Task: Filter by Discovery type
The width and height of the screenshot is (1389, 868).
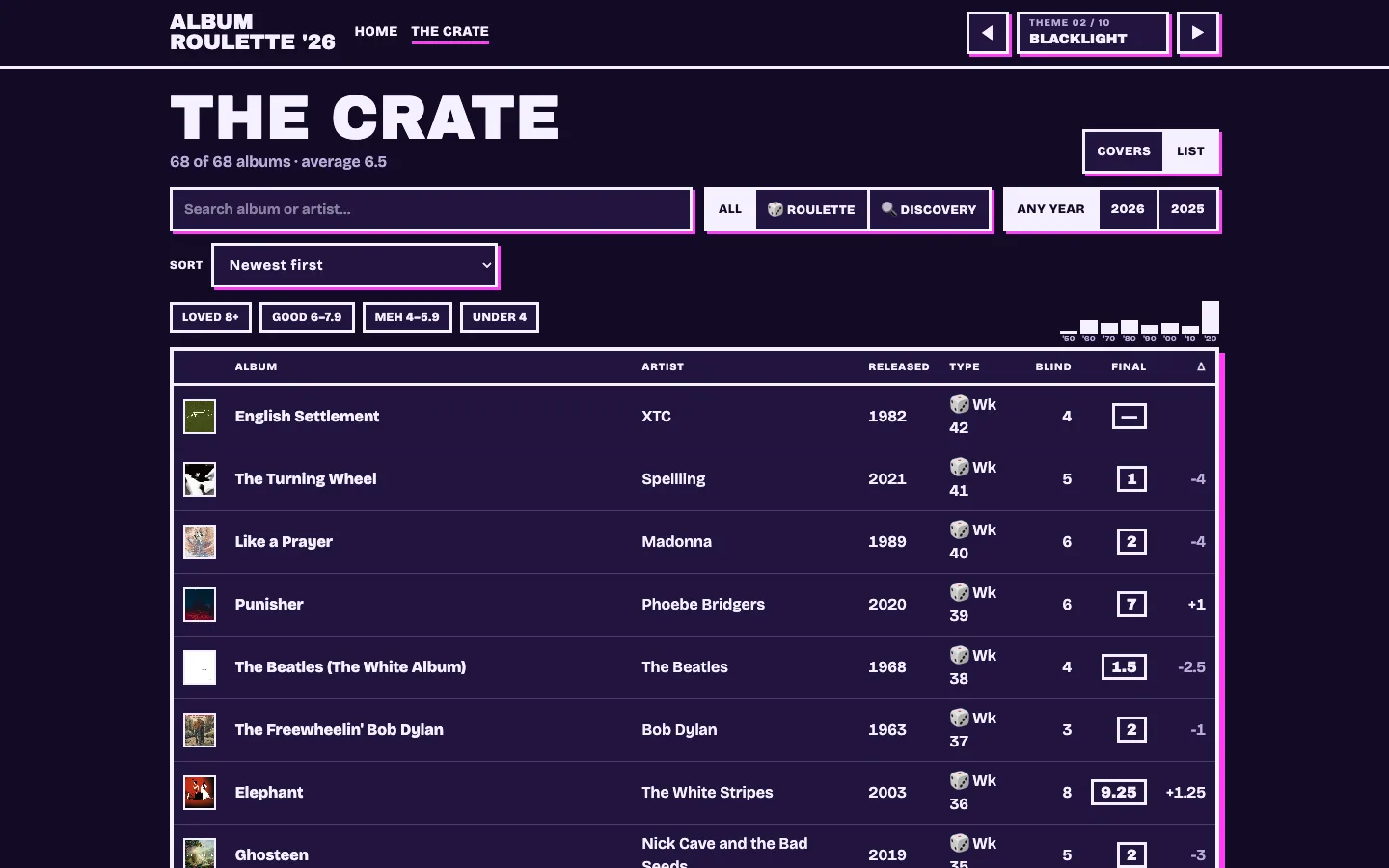Action: pos(929,209)
